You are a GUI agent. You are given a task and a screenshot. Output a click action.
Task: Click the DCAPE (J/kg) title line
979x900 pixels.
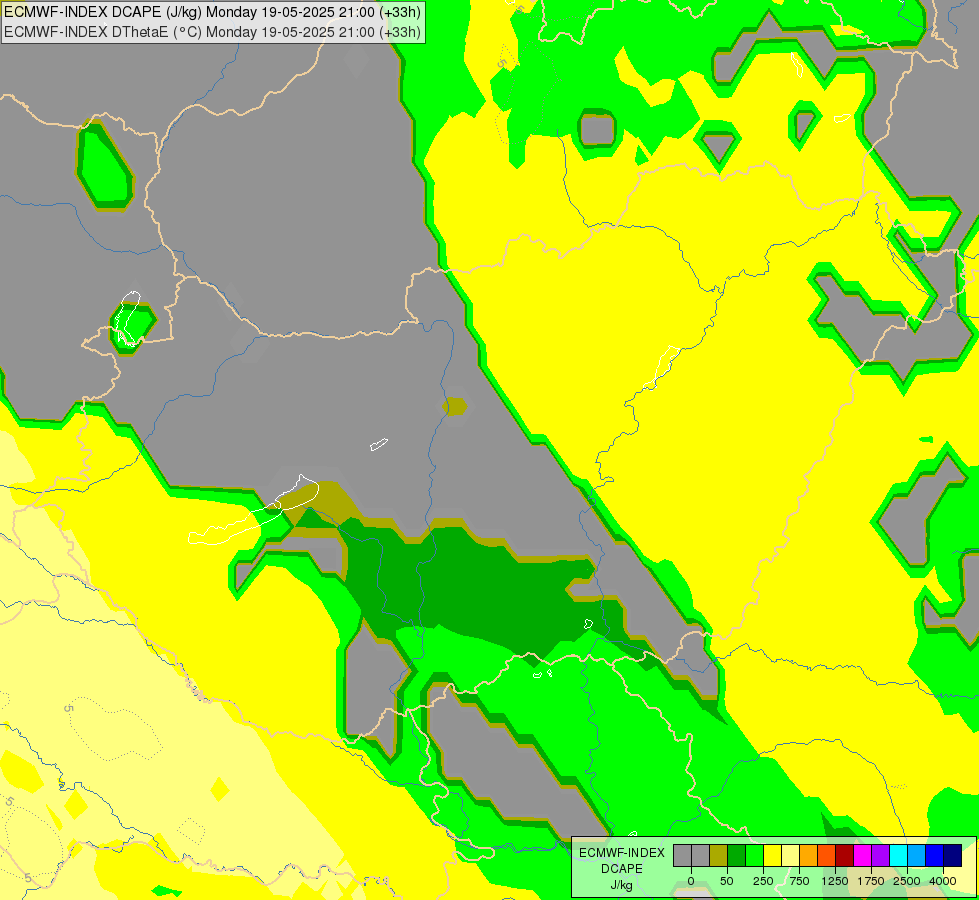(x=212, y=12)
